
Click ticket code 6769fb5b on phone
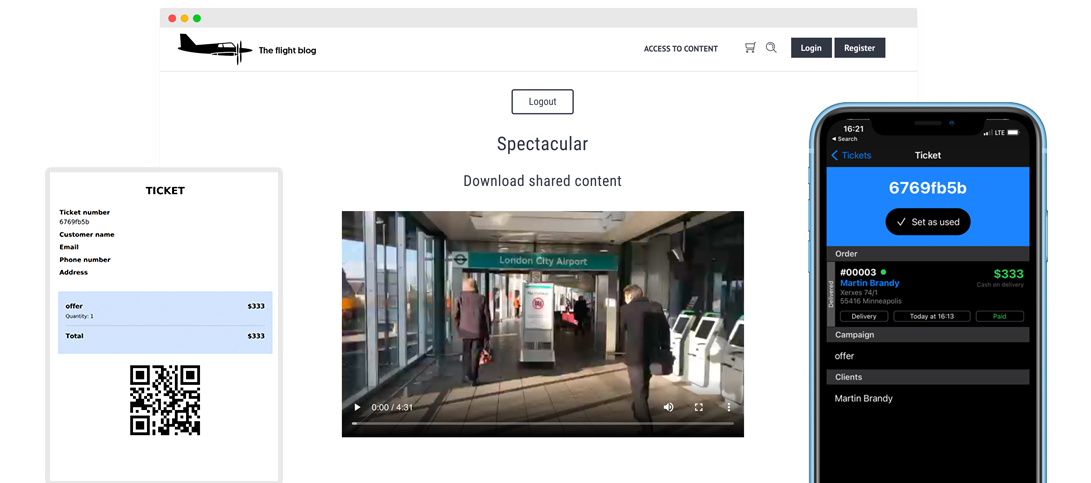(x=927, y=188)
